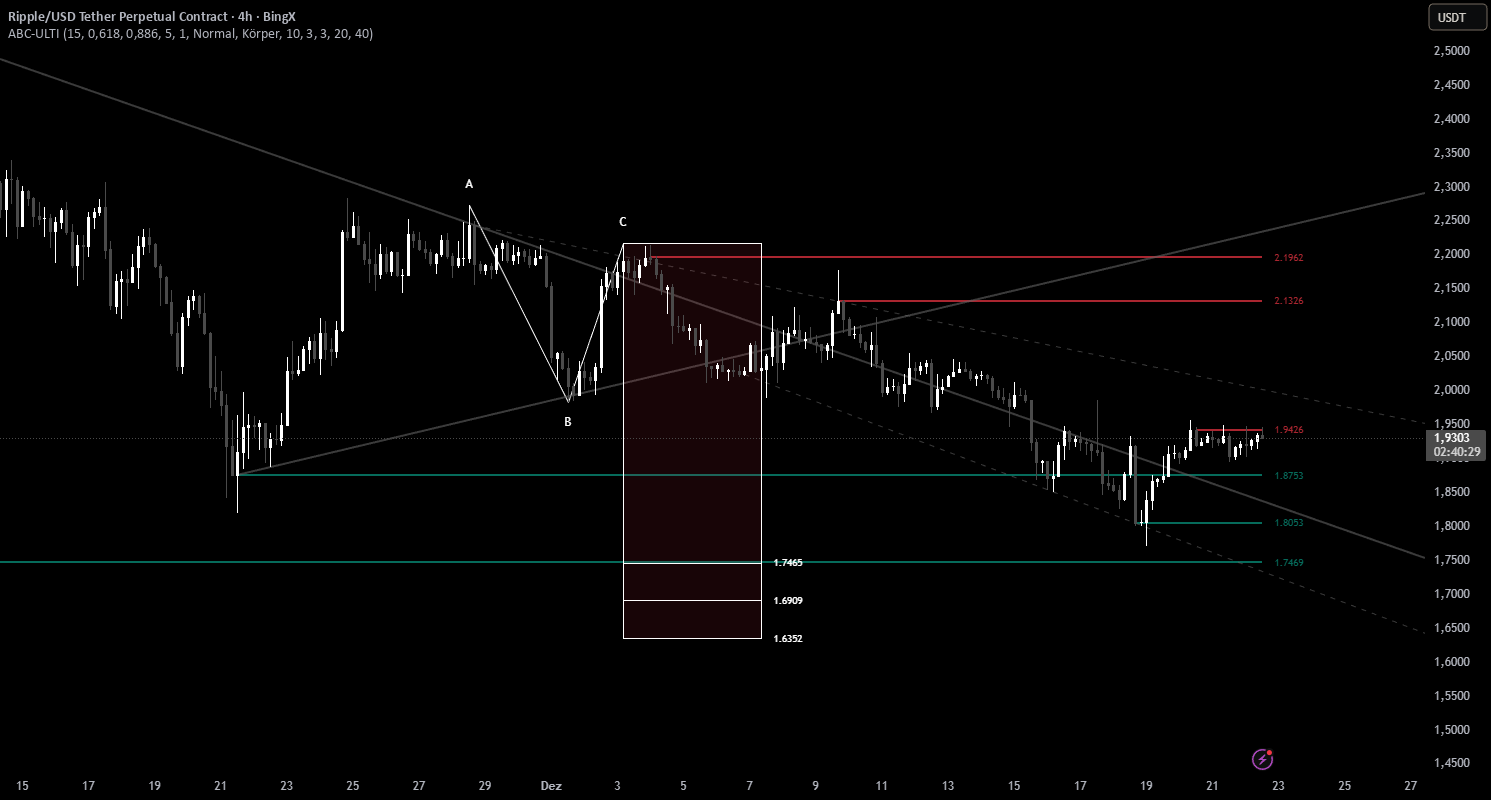Select the green 1.7469 level label
This screenshot has height=800, width=1491.
point(1288,563)
